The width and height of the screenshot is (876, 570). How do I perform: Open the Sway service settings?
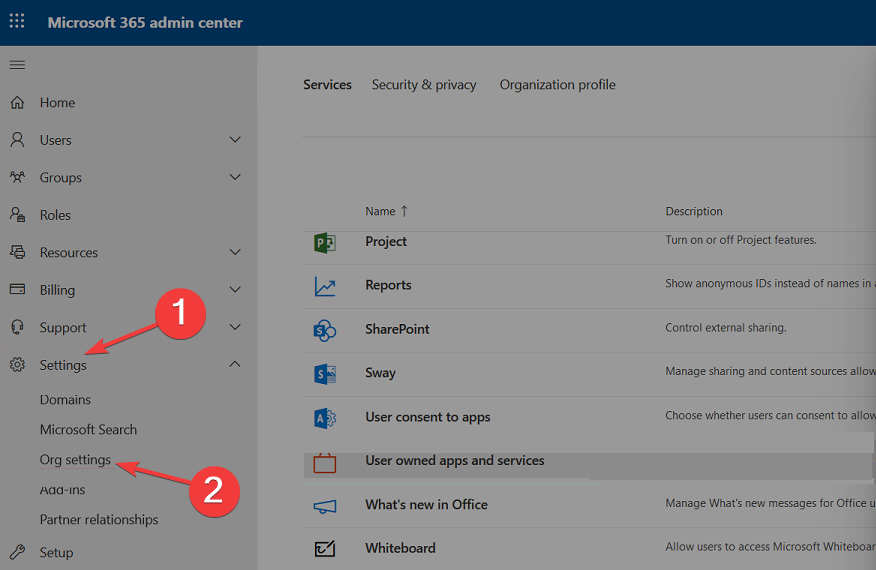pos(380,373)
